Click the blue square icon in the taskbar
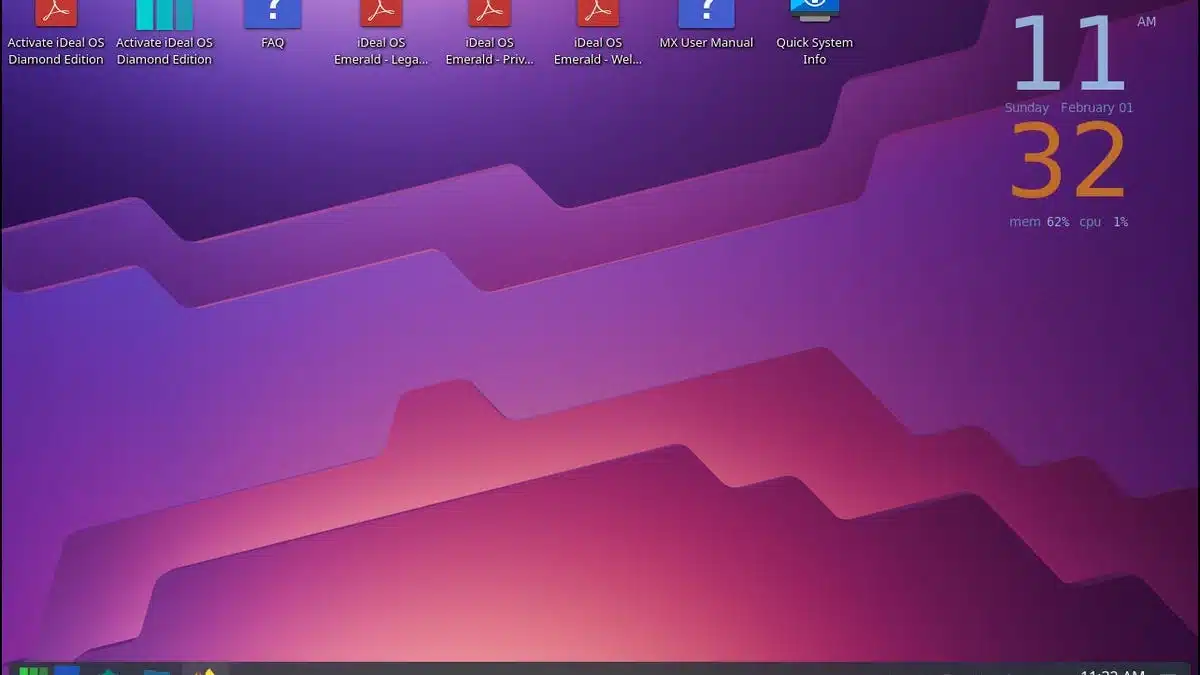This screenshot has height=675, width=1200. (67, 670)
